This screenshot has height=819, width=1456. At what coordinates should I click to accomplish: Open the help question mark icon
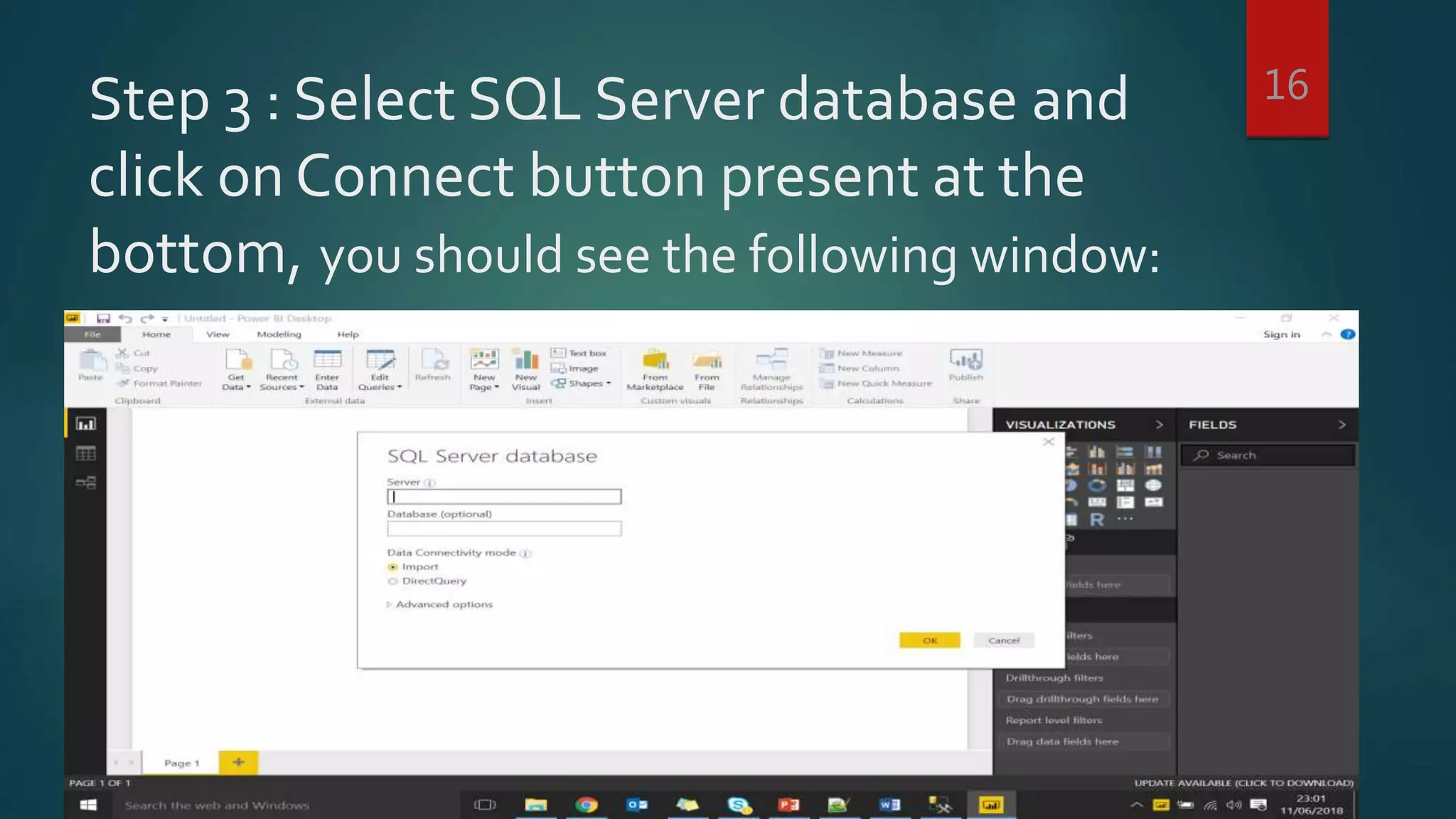pos(1348,334)
